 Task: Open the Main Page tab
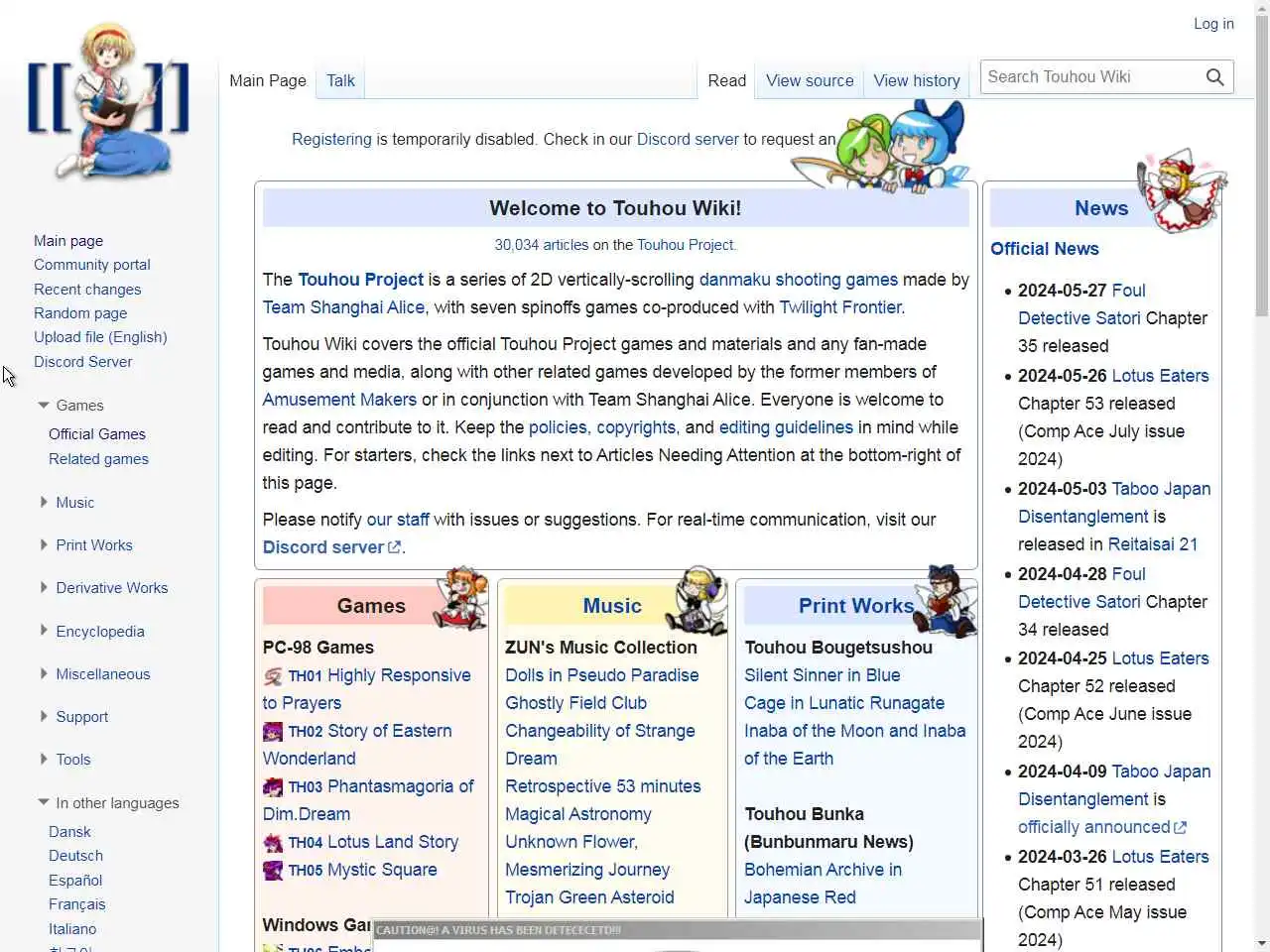[268, 80]
